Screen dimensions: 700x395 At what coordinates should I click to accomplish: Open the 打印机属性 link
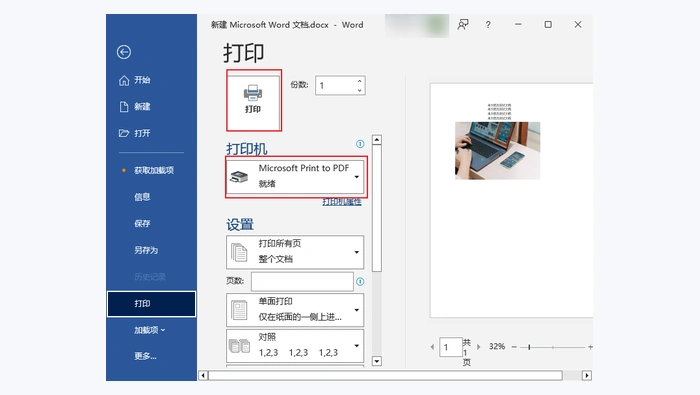(342, 202)
